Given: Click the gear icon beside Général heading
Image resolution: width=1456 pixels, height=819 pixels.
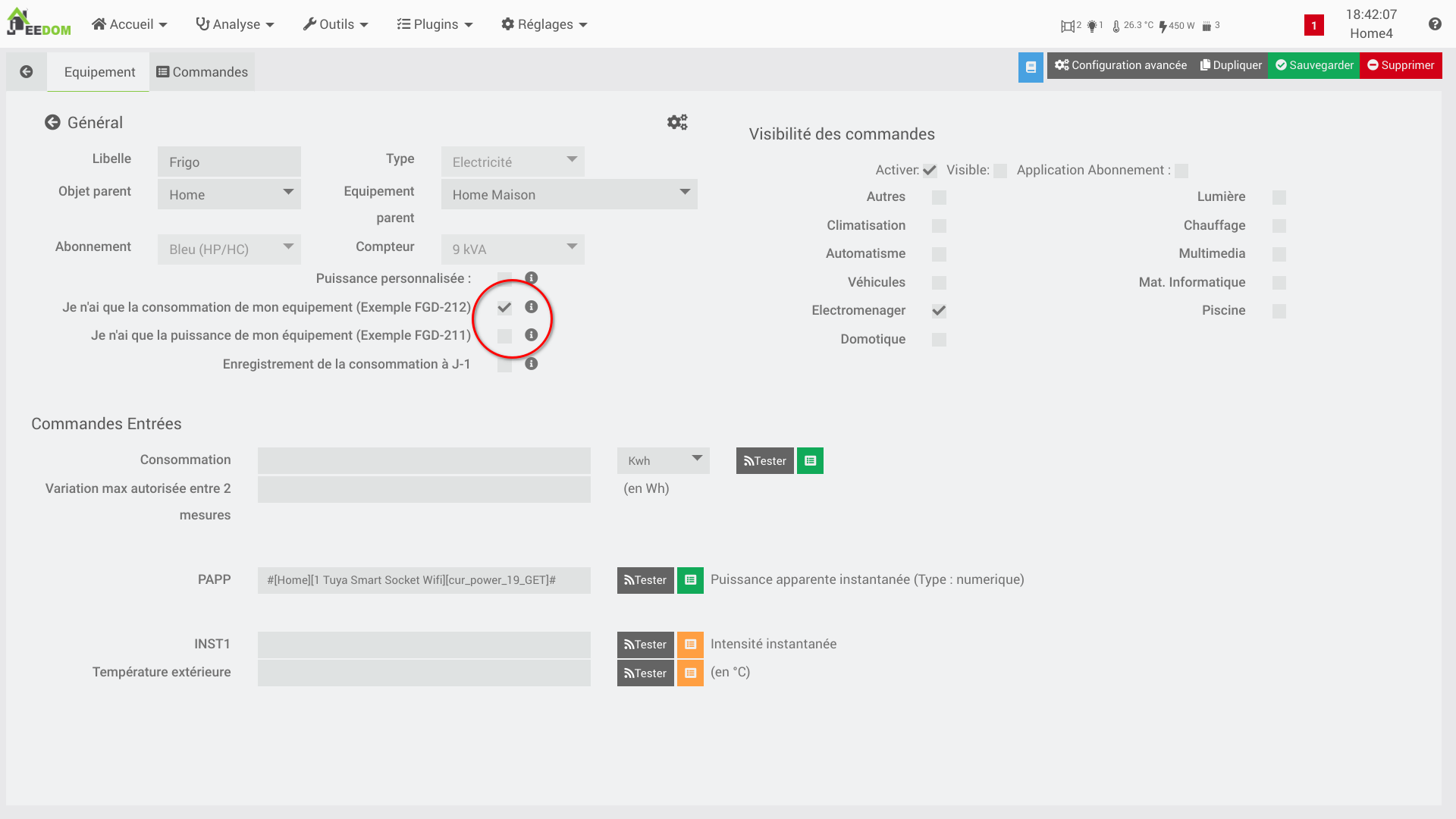Looking at the screenshot, I should point(677,121).
